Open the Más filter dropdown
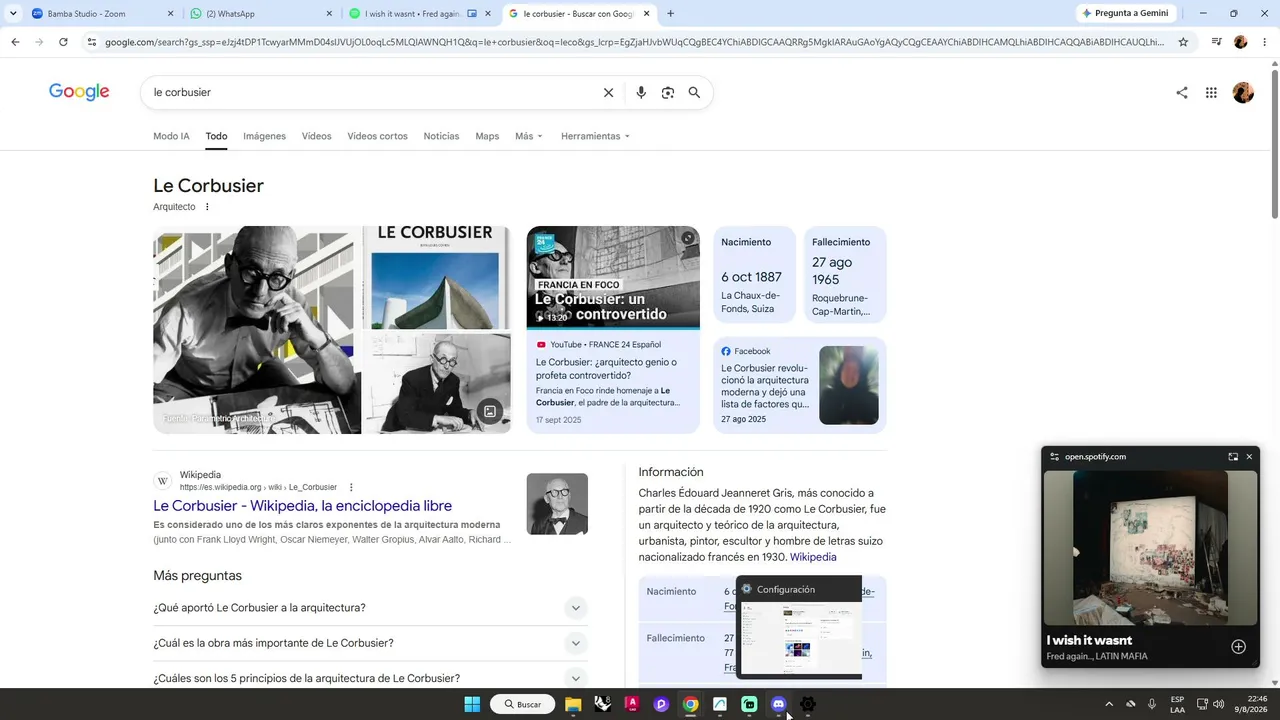1280x720 pixels. coord(529,136)
